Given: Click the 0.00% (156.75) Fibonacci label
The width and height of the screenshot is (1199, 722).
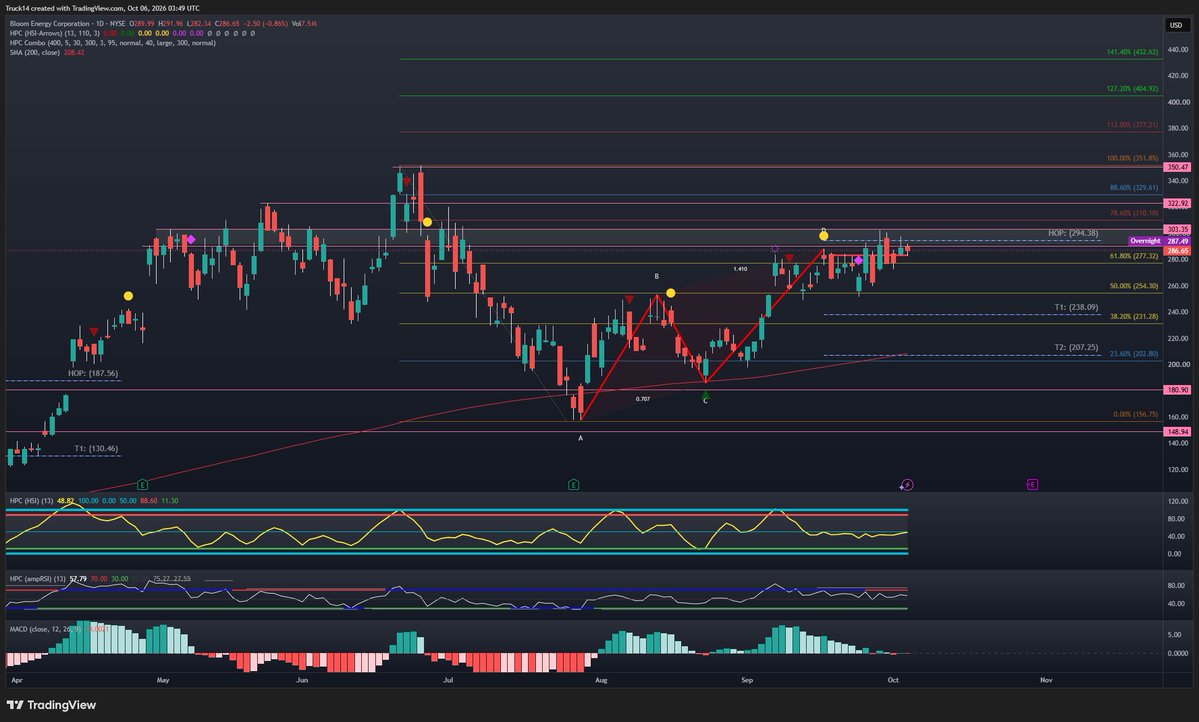Looking at the screenshot, I should [1136, 415].
